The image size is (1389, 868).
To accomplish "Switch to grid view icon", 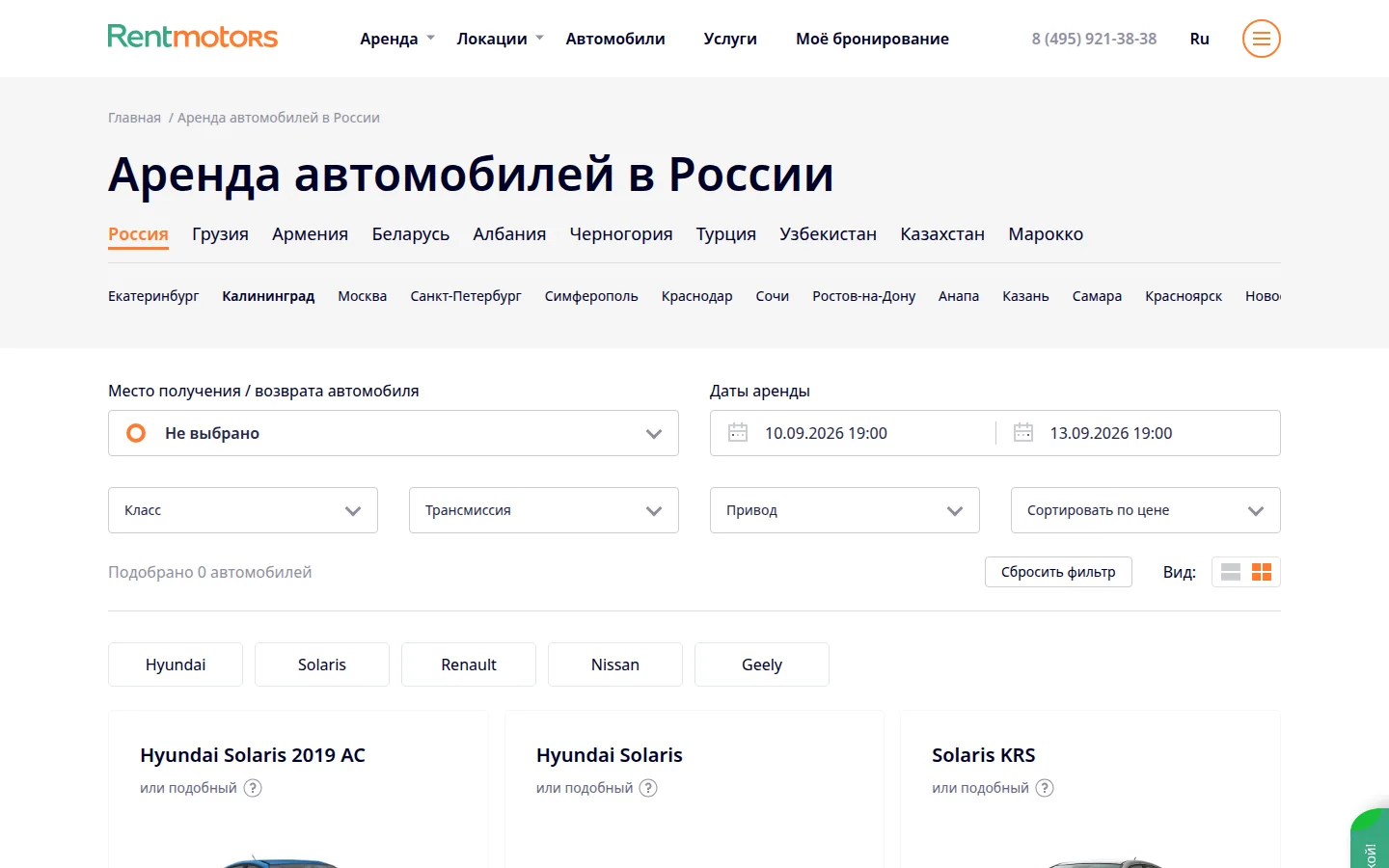I will coord(1262,572).
